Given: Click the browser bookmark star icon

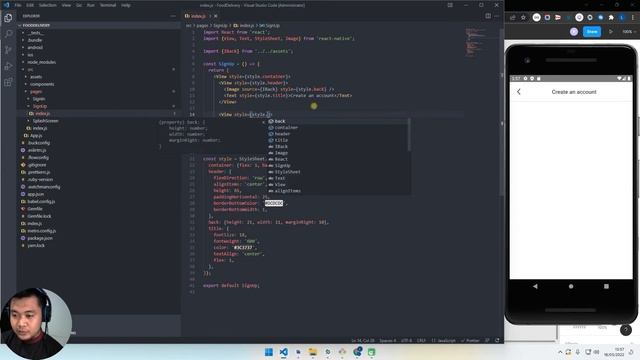Looking at the screenshot, I should click(523, 18).
